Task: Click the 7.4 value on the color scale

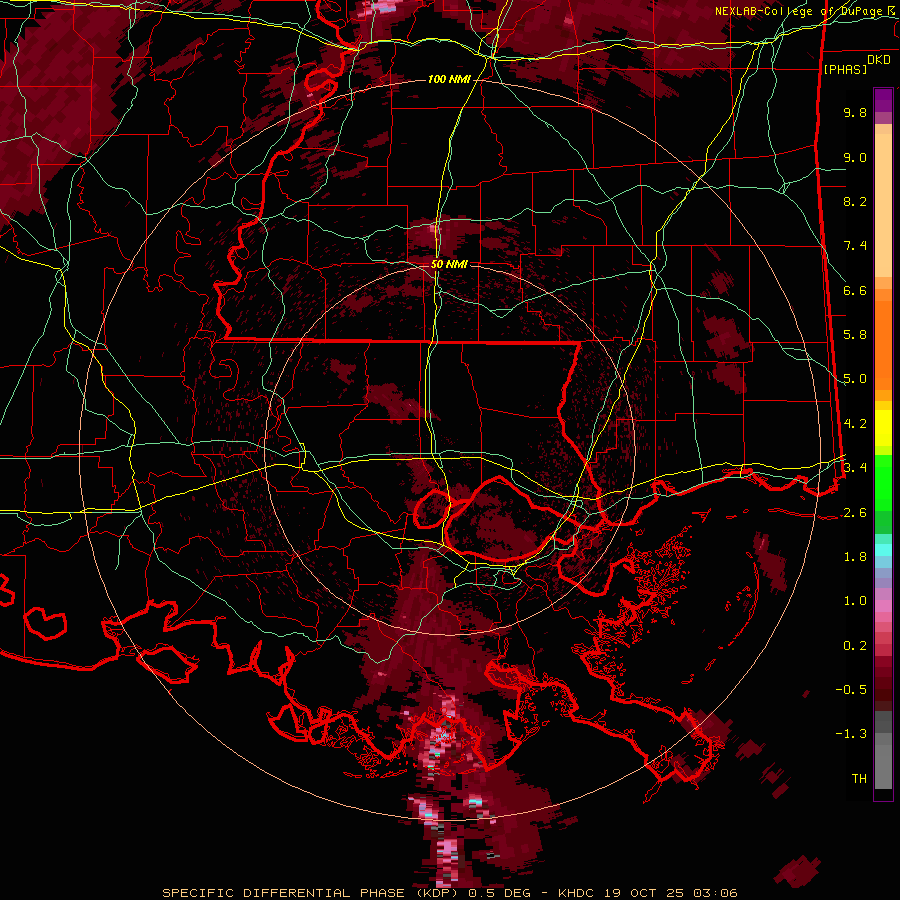Action: (x=855, y=246)
